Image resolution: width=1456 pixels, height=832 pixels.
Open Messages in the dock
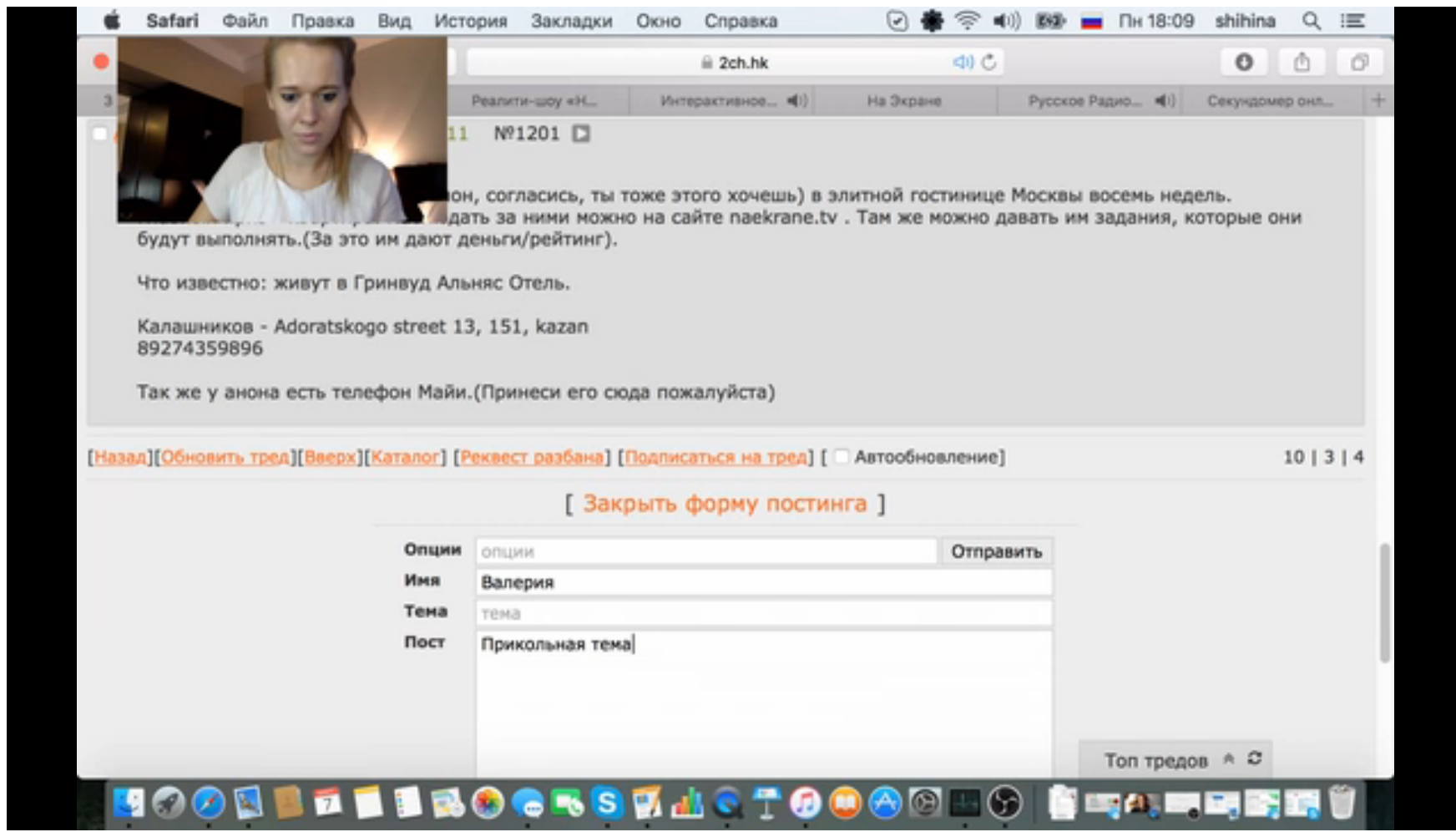point(528,803)
